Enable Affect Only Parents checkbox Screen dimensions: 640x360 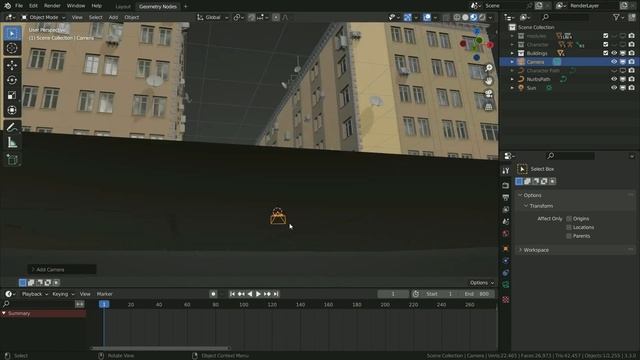point(569,236)
